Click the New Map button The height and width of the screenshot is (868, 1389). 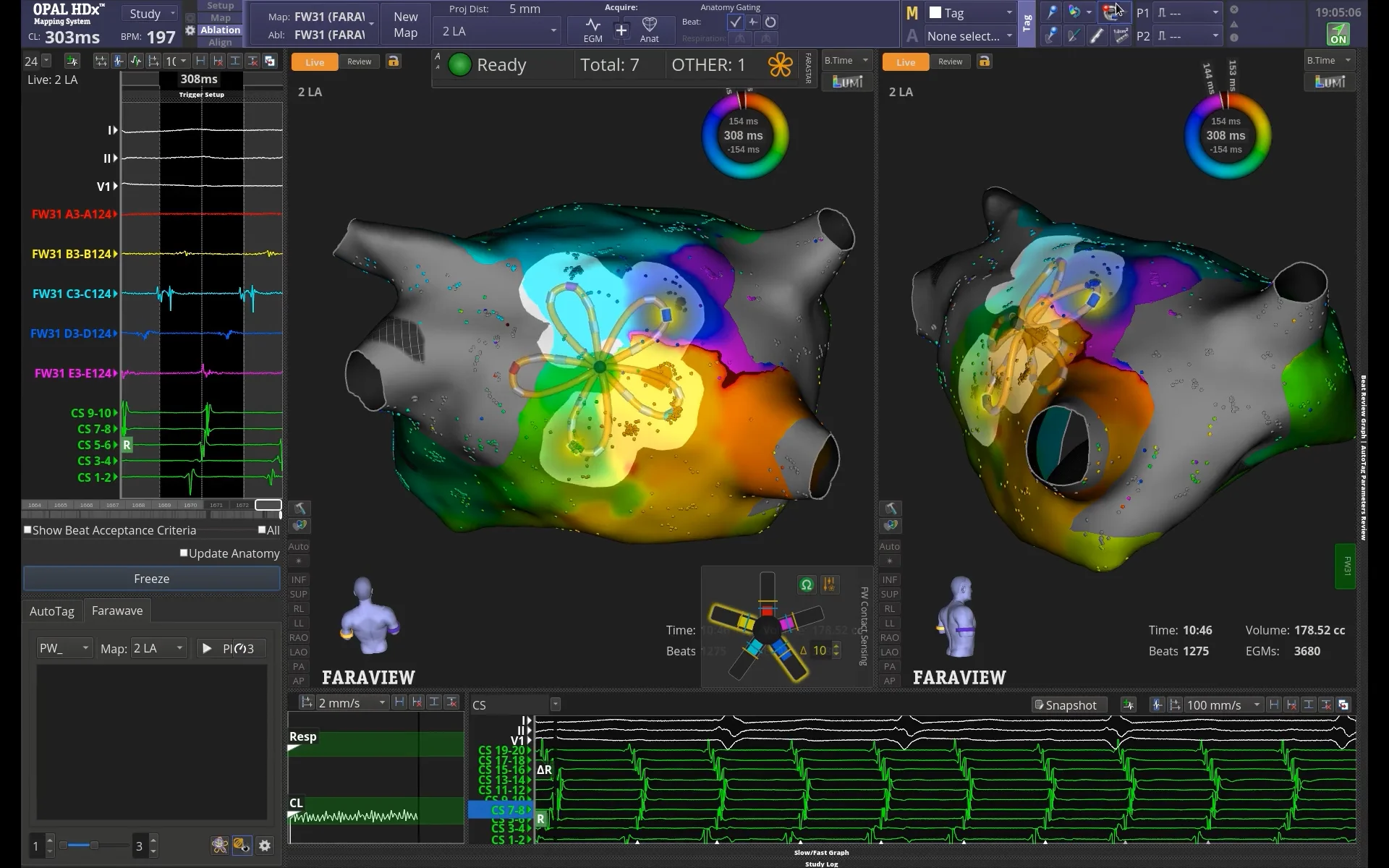[x=405, y=25]
